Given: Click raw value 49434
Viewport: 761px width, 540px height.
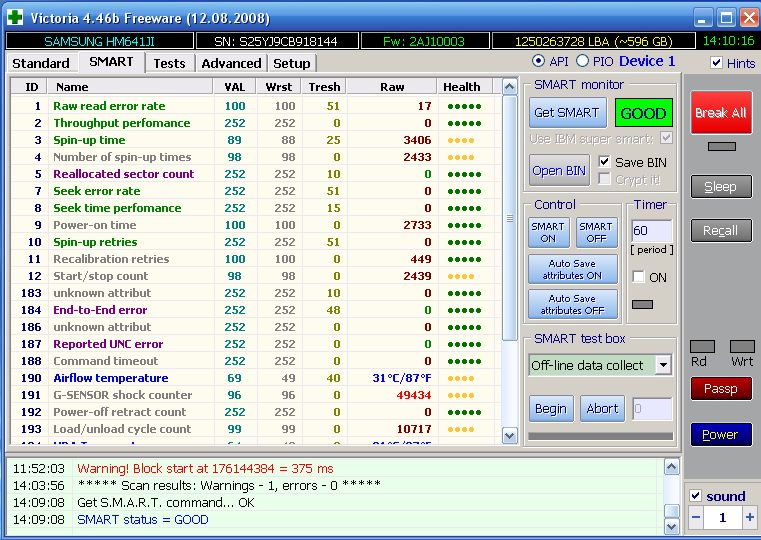Looking at the screenshot, I should click(x=414, y=395).
